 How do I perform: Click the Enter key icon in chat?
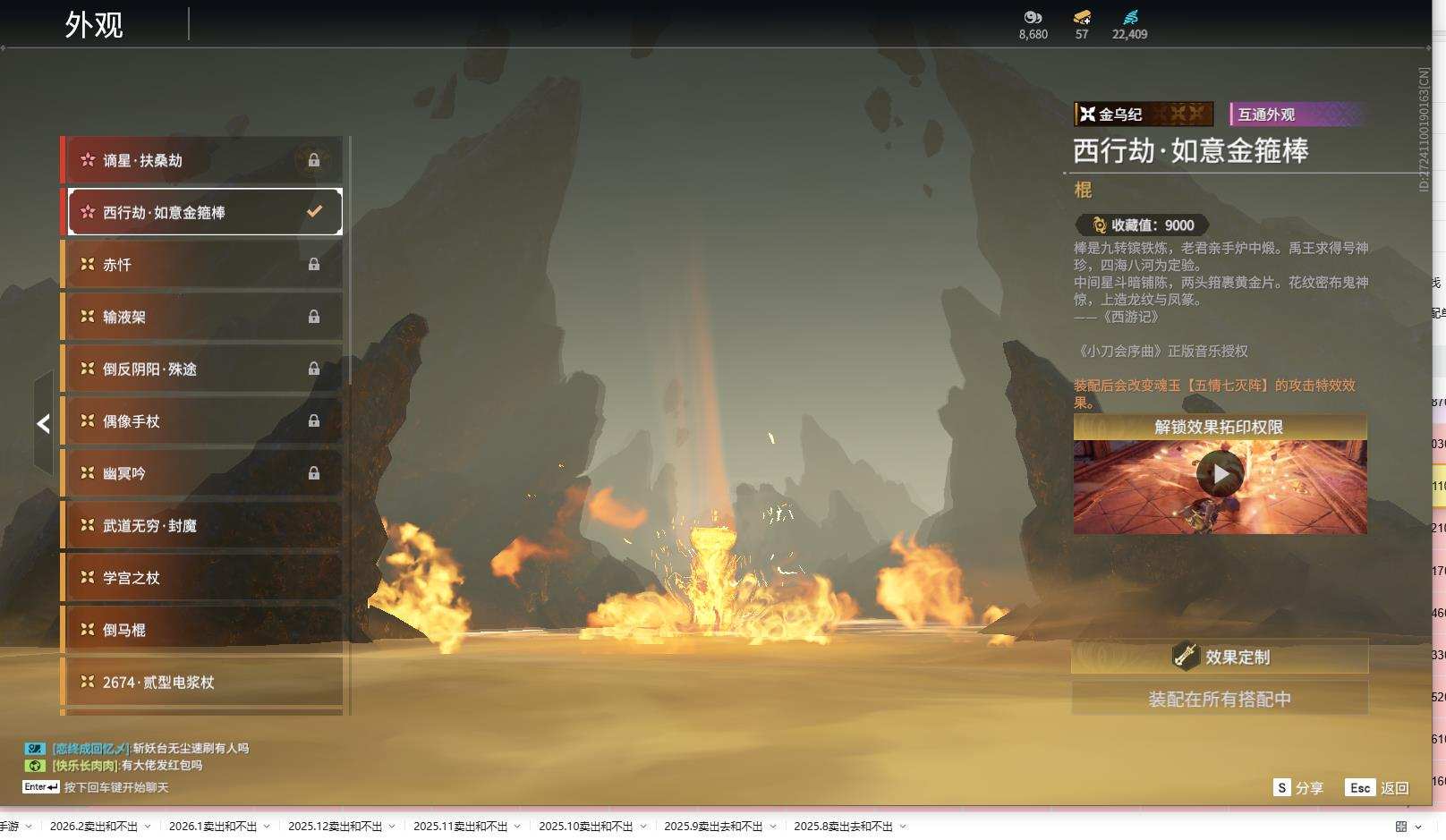coord(41,787)
